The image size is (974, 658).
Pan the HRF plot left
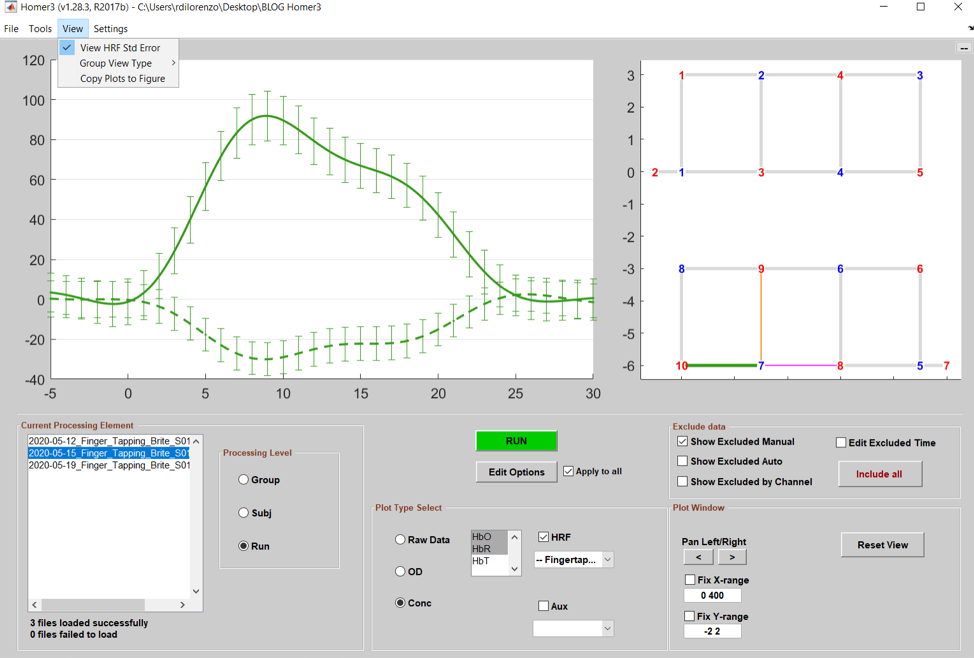(698, 557)
